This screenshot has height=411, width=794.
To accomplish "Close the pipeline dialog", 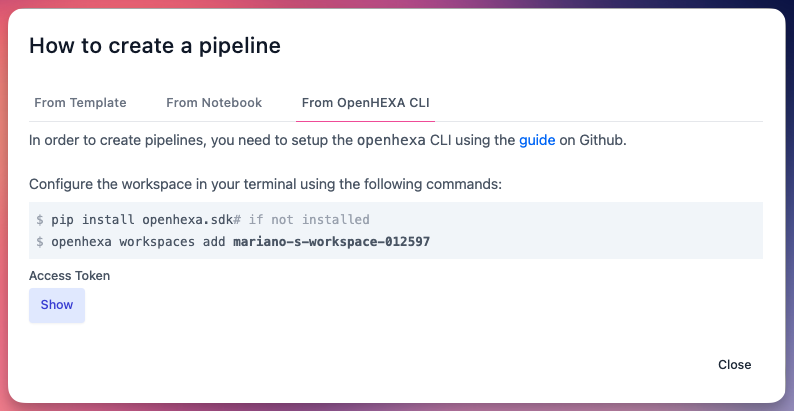I will (734, 364).
